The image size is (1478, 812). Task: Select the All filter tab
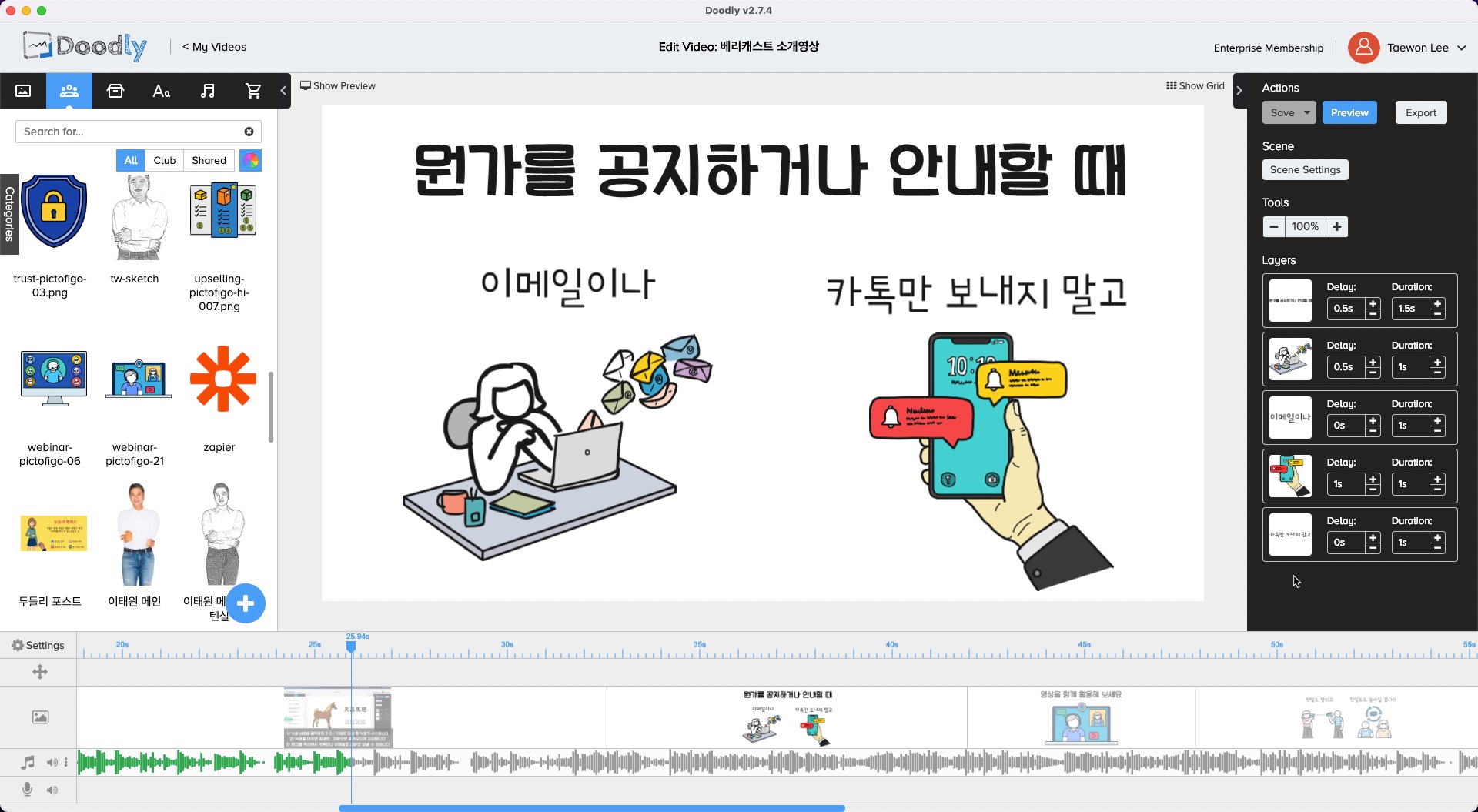131,160
